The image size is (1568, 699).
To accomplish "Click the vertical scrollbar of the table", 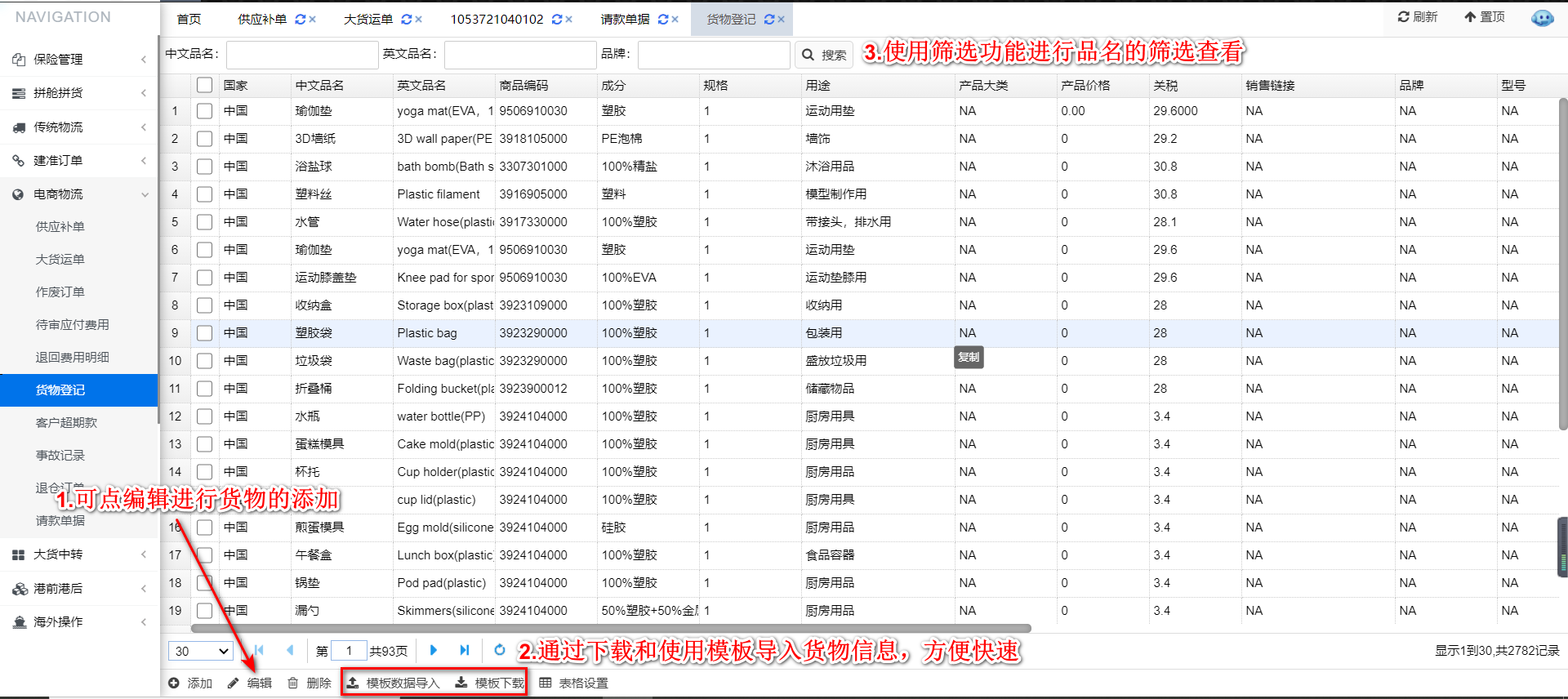I will pyautogui.click(x=1562, y=263).
